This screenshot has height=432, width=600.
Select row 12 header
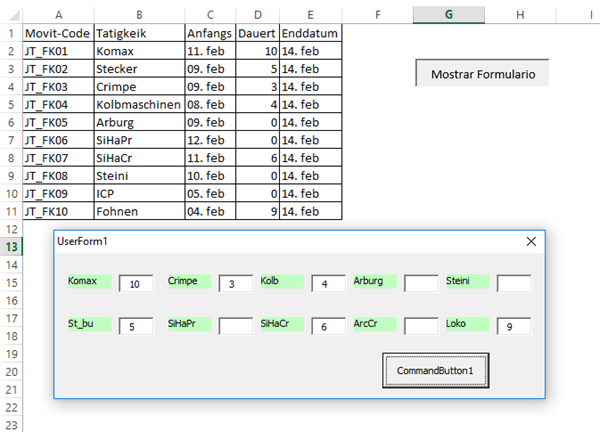click(x=11, y=229)
